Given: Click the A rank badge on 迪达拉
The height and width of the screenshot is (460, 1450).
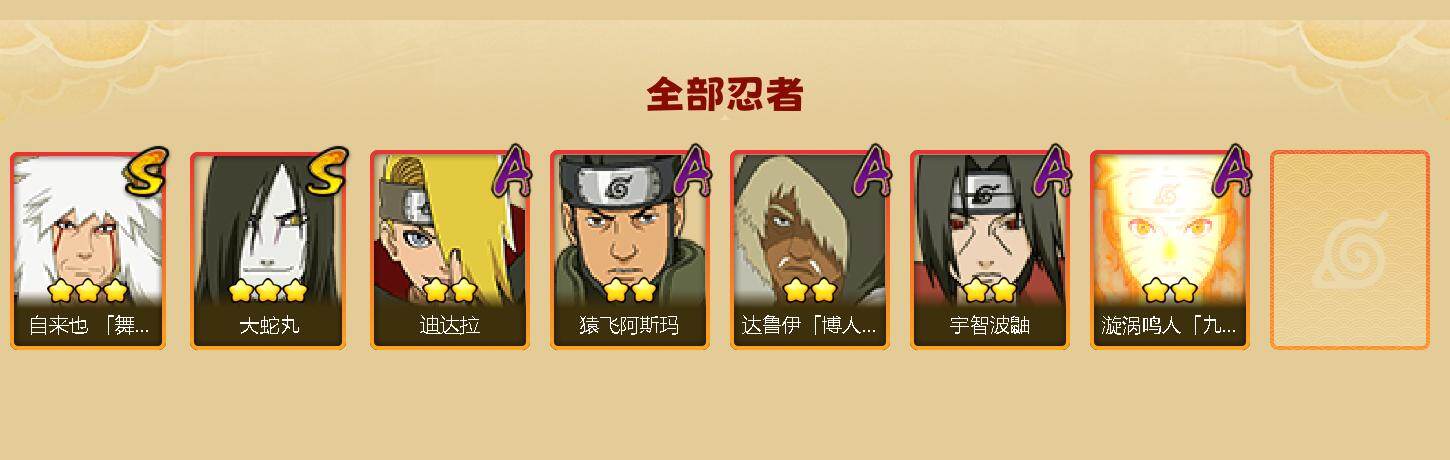Looking at the screenshot, I should pyautogui.click(x=512, y=170).
